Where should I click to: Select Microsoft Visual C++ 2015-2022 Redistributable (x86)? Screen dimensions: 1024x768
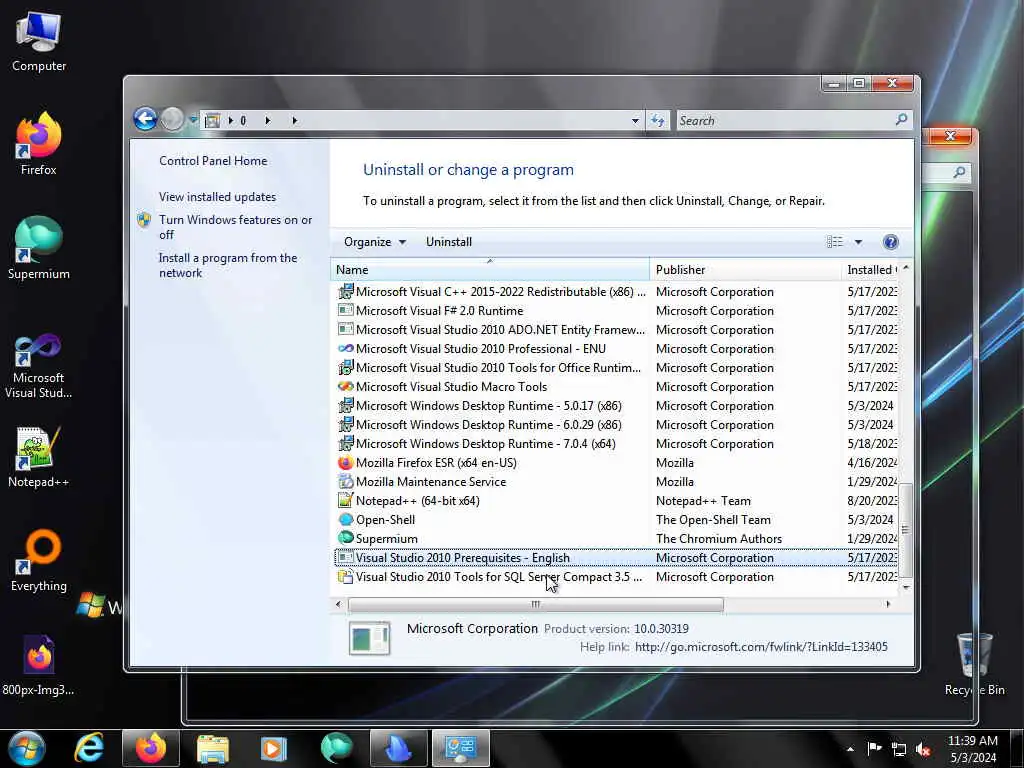[x=616, y=292]
